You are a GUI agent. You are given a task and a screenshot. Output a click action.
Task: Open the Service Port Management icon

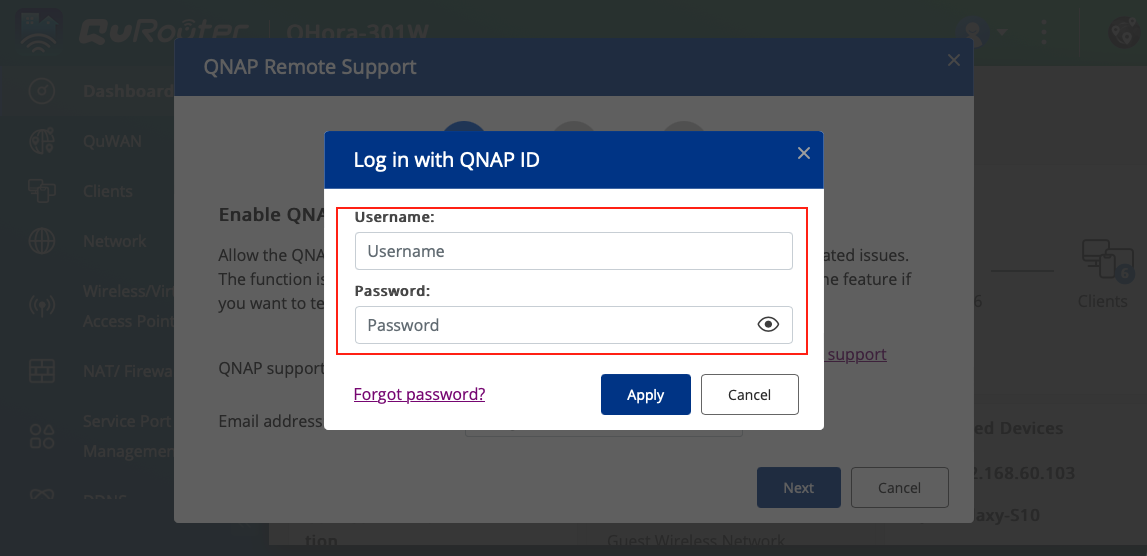tap(42, 436)
